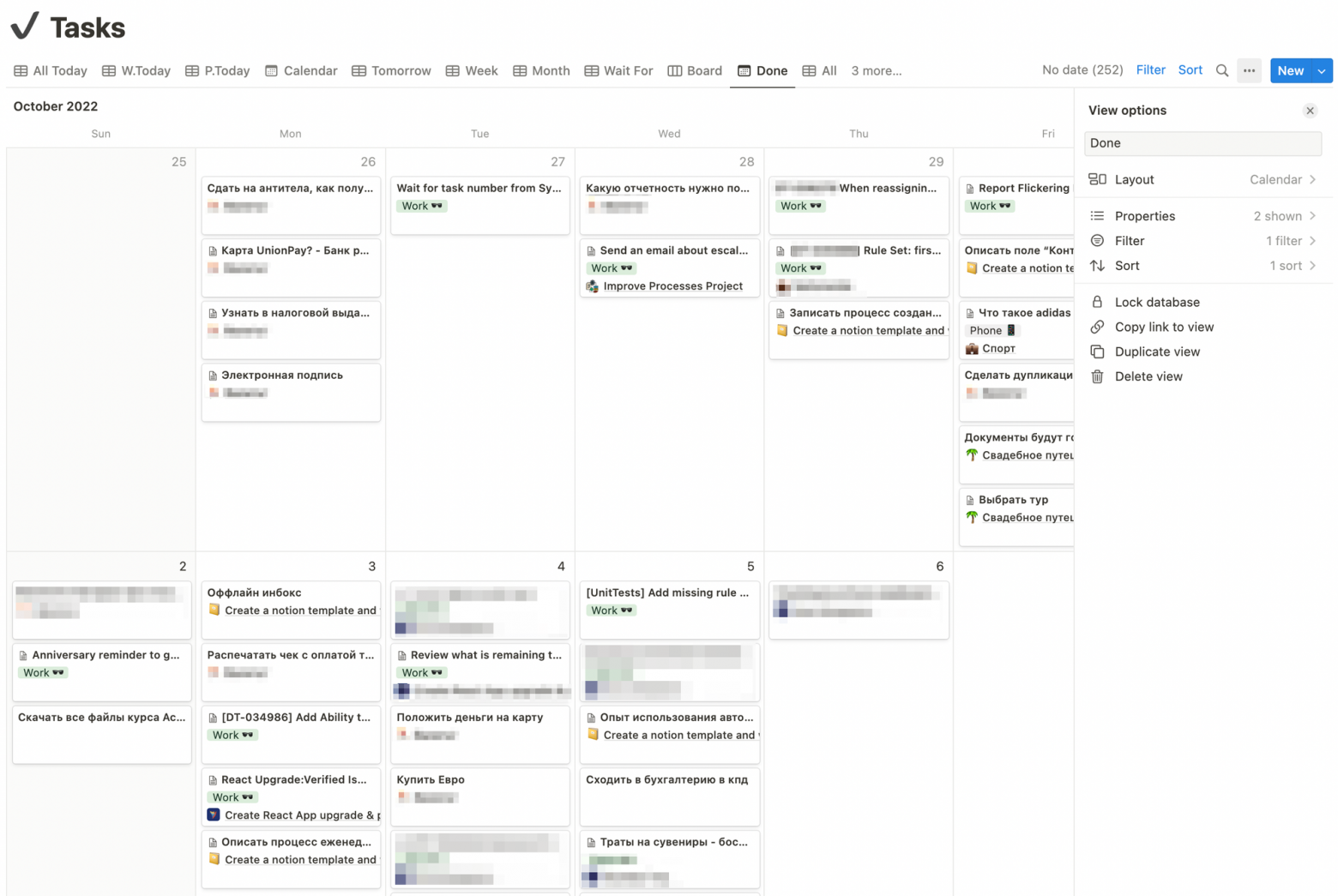Image resolution: width=1338 pixels, height=896 pixels.
Task: Switch to the All tab
Action: 819,71
